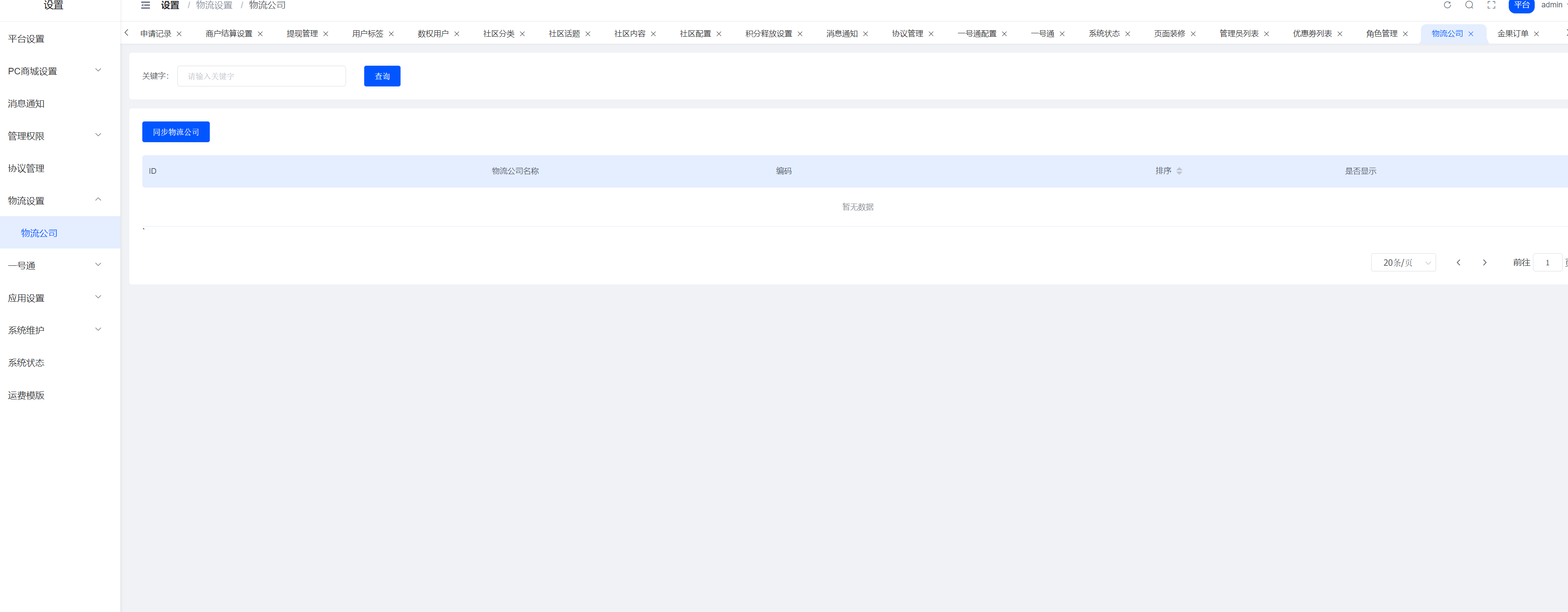This screenshot has width=1568, height=612.
Task: Open the 20条/页 page size dropdown
Action: [x=1402, y=263]
